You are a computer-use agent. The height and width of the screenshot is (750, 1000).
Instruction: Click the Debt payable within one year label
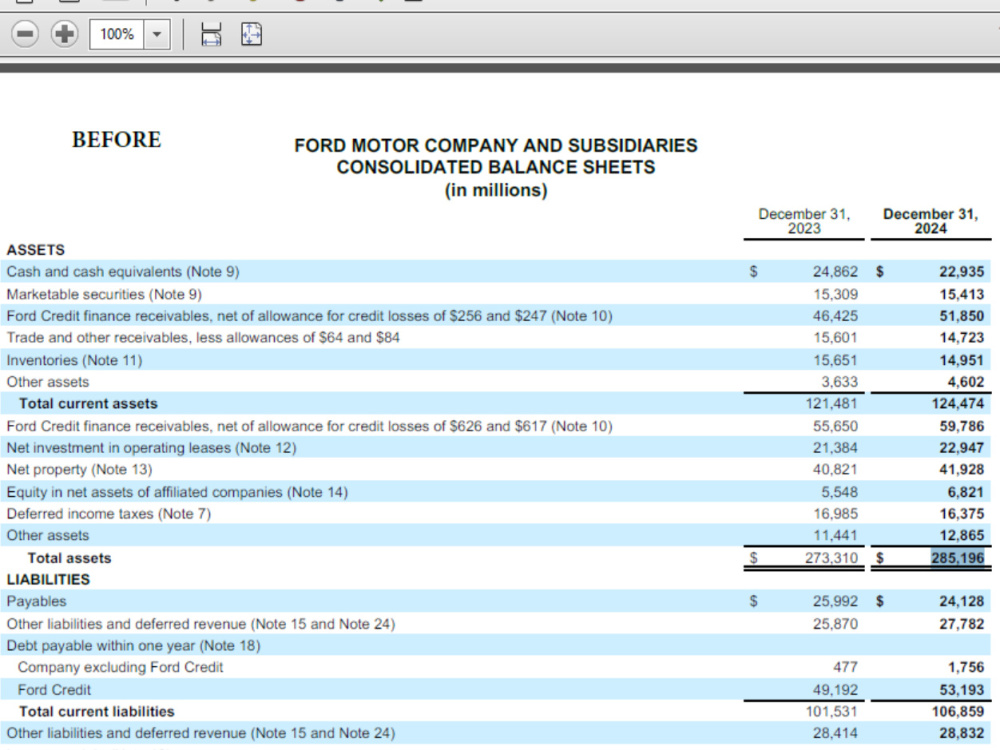133,645
